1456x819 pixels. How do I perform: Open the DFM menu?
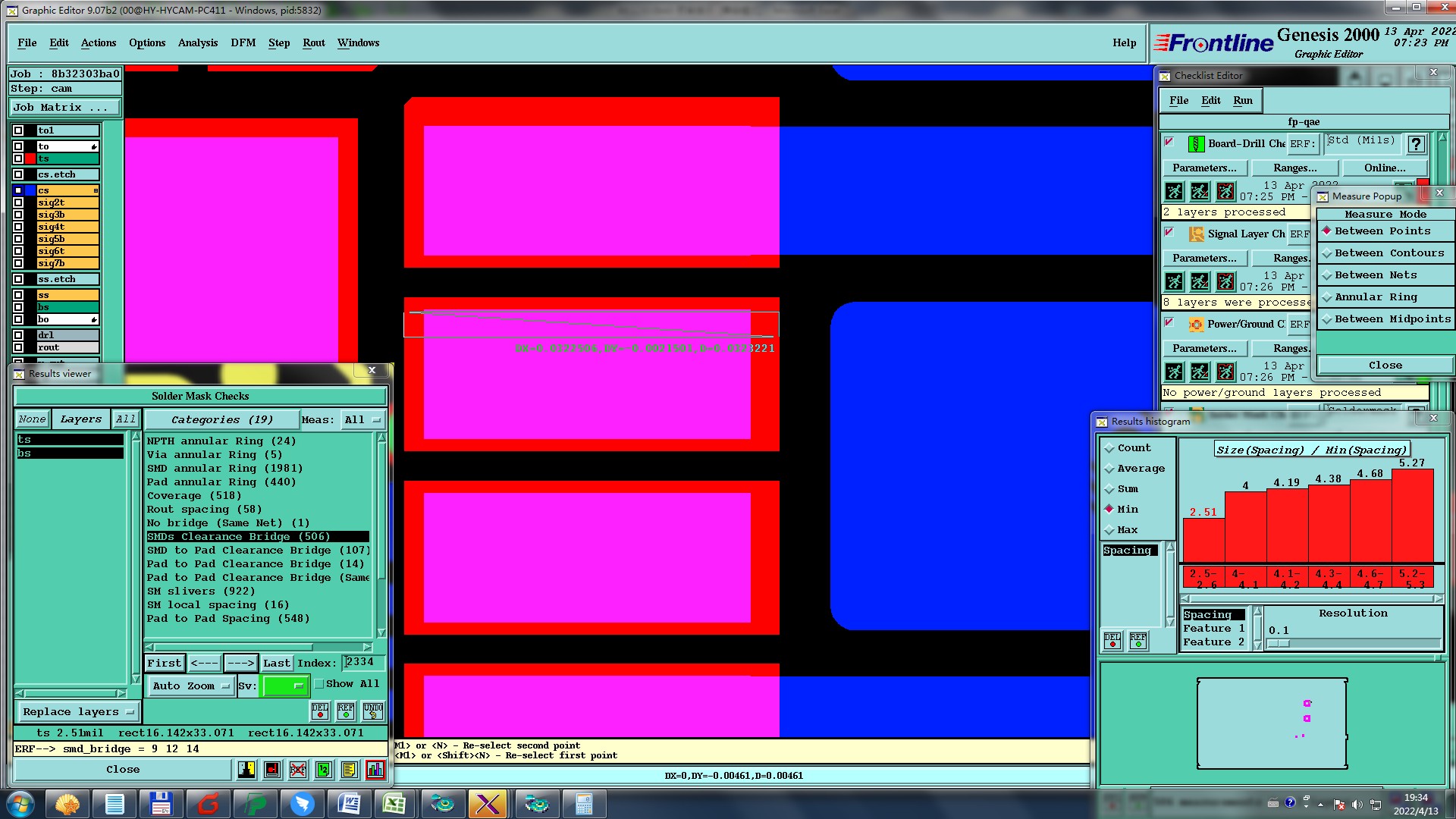243,43
